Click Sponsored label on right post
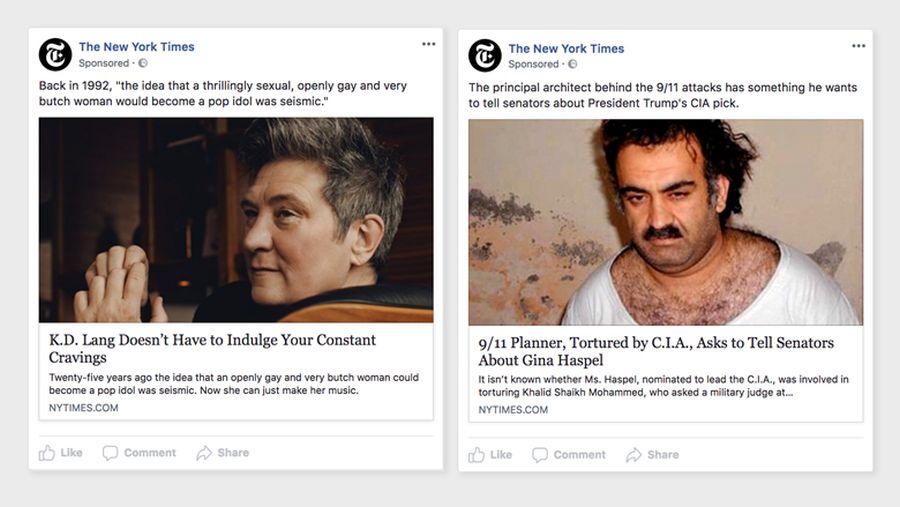Image resolution: width=900 pixels, height=507 pixels. coord(533,64)
